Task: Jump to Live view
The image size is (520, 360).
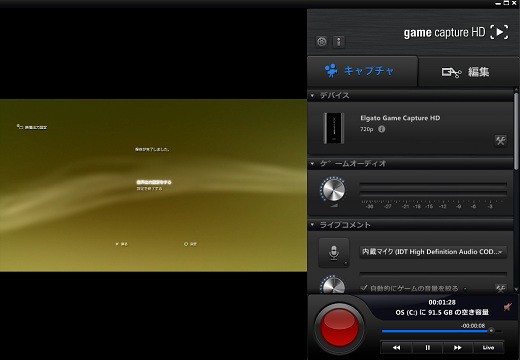Action: [x=488, y=348]
